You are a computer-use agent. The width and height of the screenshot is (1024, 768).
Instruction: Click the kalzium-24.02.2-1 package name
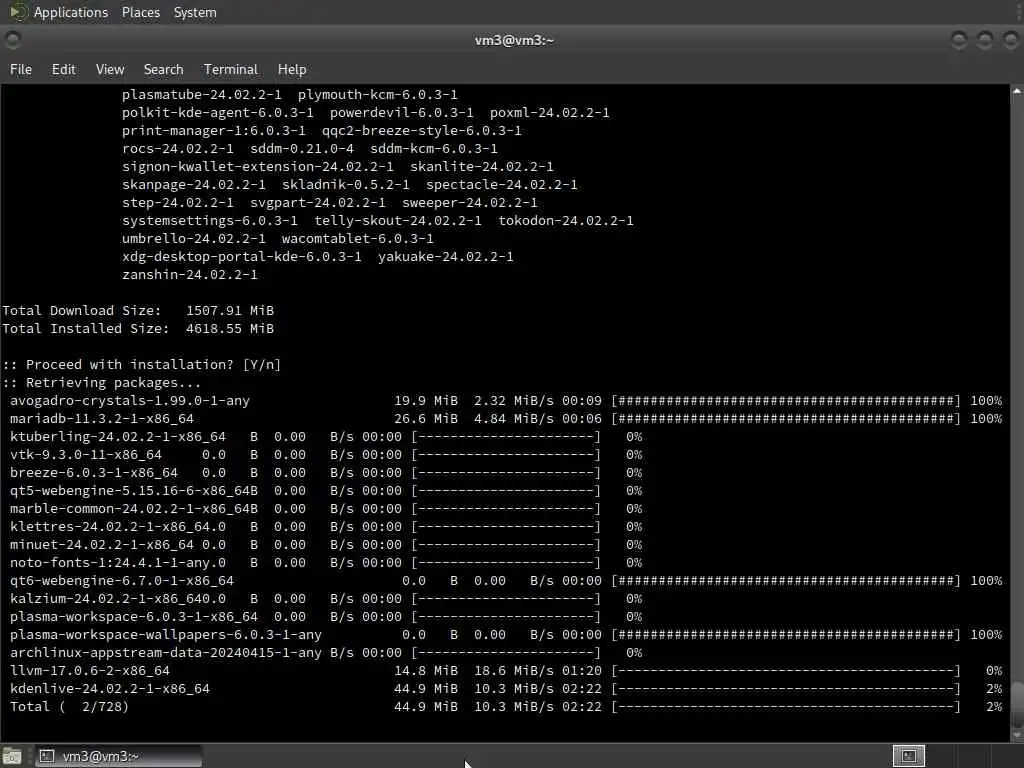pyautogui.click(x=106, y=598)
